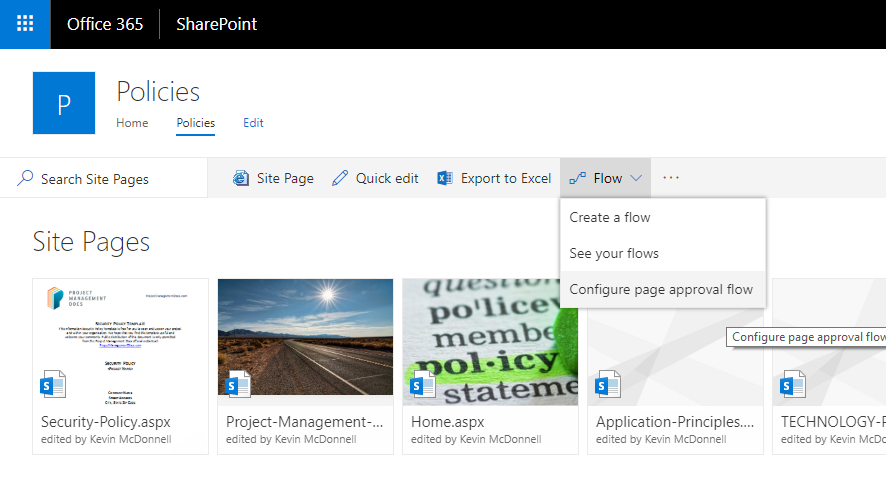Click the SharePoint header link

216,24
